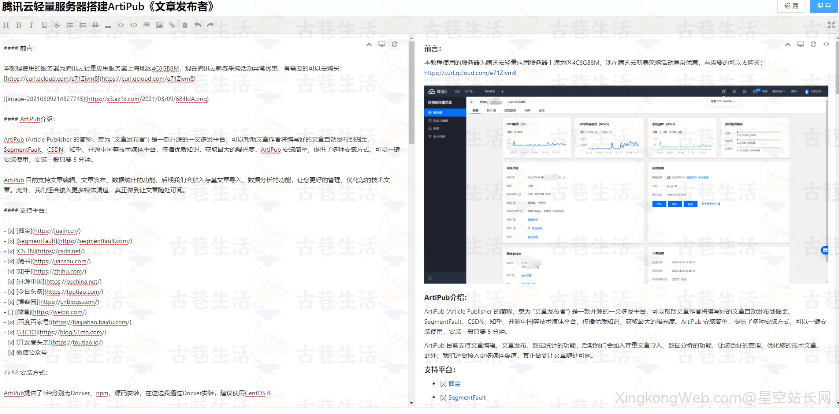Screen dimensions: 839x414
Task: Click the sync icon in the preview pane
Action: (813, 44)
